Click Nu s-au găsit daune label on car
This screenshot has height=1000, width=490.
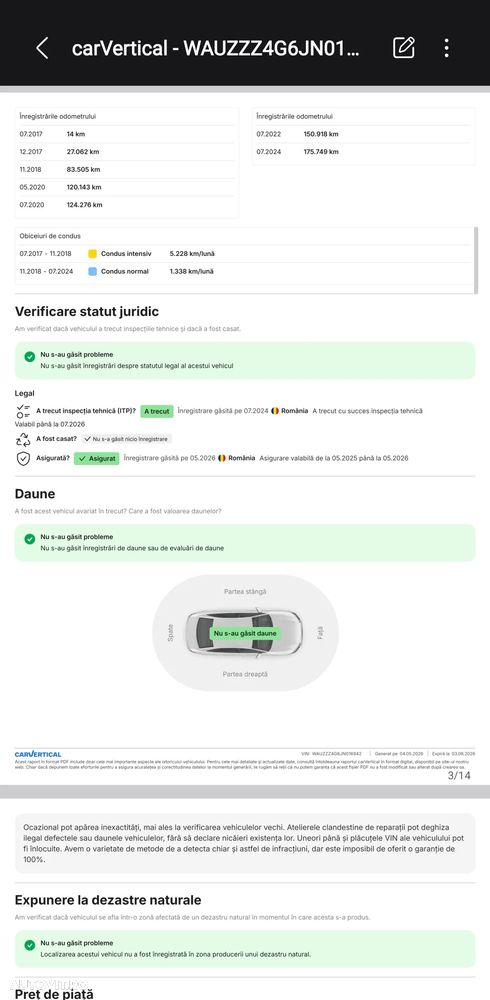[x=245, y=633]
